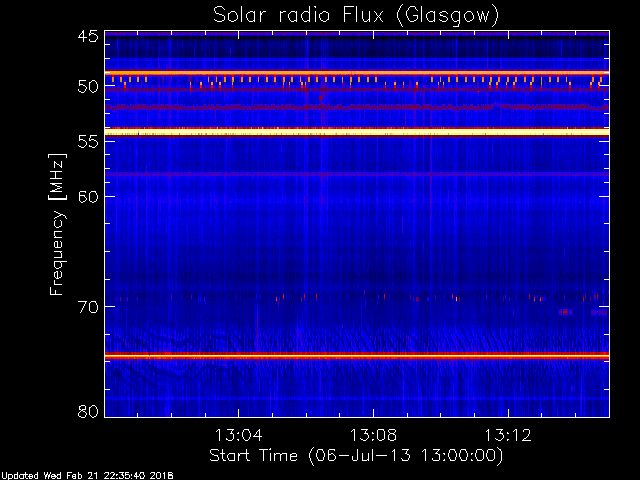Click the bright yellow band near 54 MHz
Viewport: 640px width, 480px height.
[357, 132]
